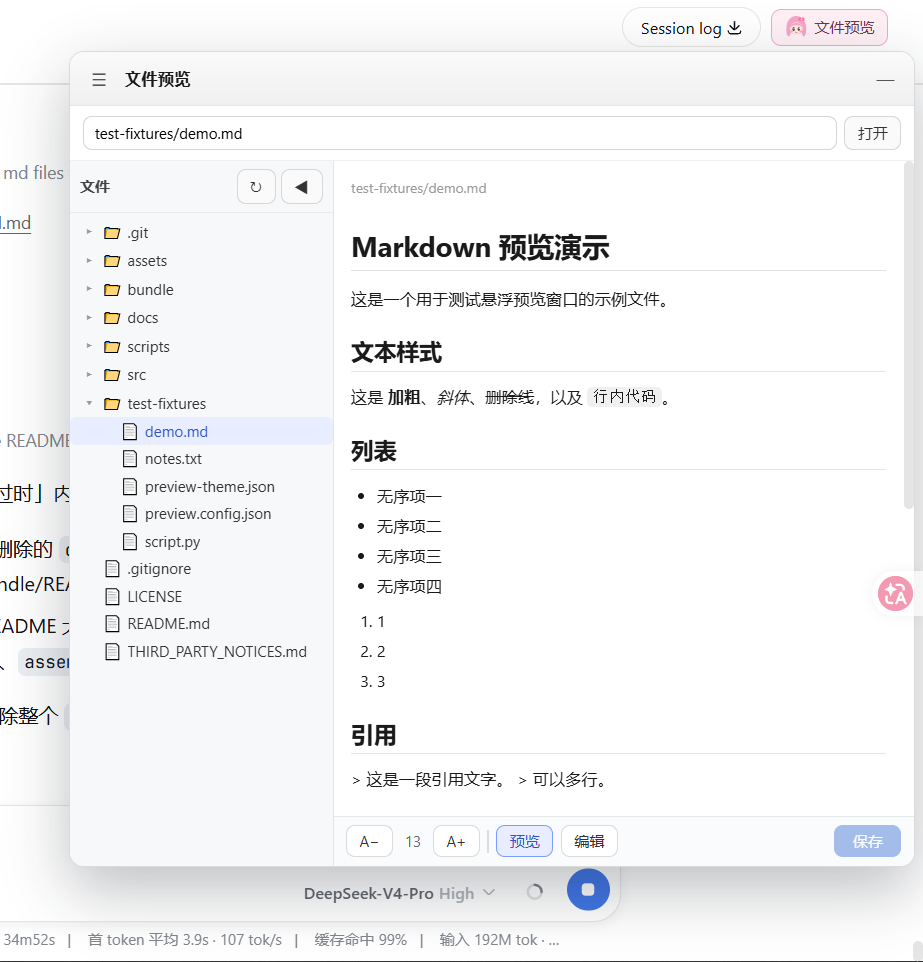Click the font size value 13
This screenshot has height=962, width=923.
click(413, 841)
